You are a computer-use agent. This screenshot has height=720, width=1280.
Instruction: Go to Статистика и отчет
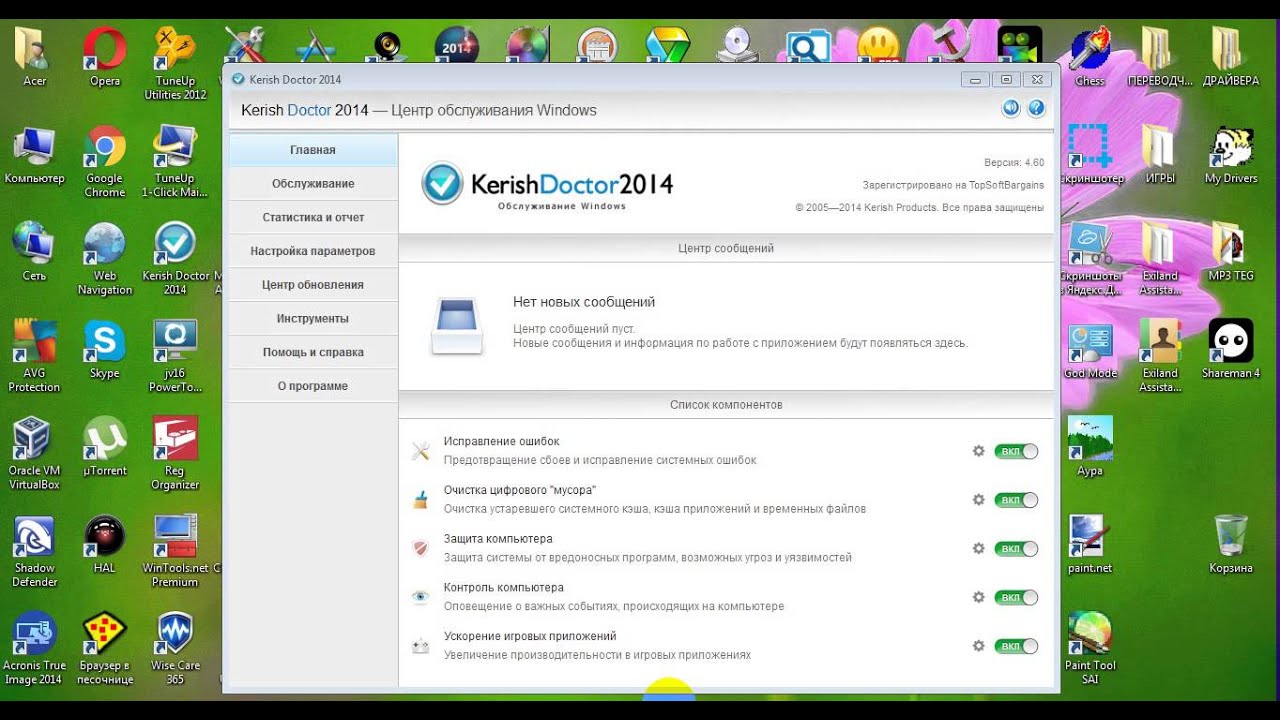(313, 217)
